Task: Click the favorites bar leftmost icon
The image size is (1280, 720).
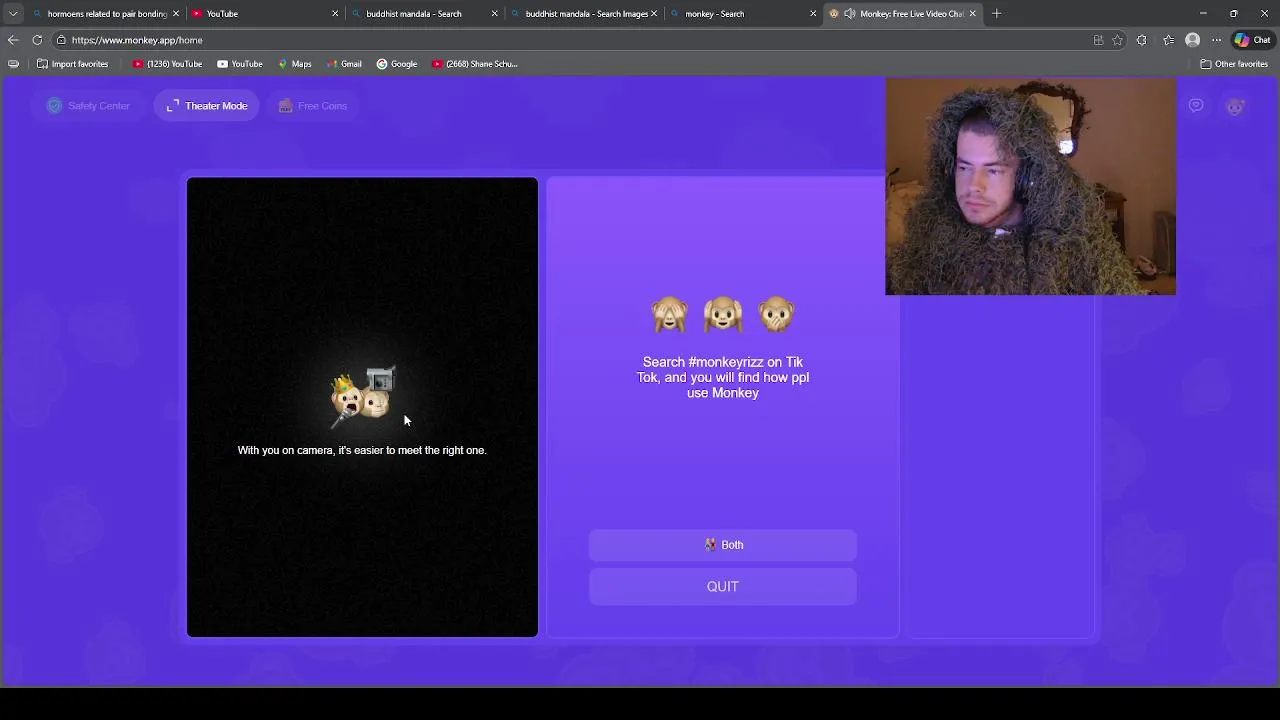Action: [x=13, y=64]
